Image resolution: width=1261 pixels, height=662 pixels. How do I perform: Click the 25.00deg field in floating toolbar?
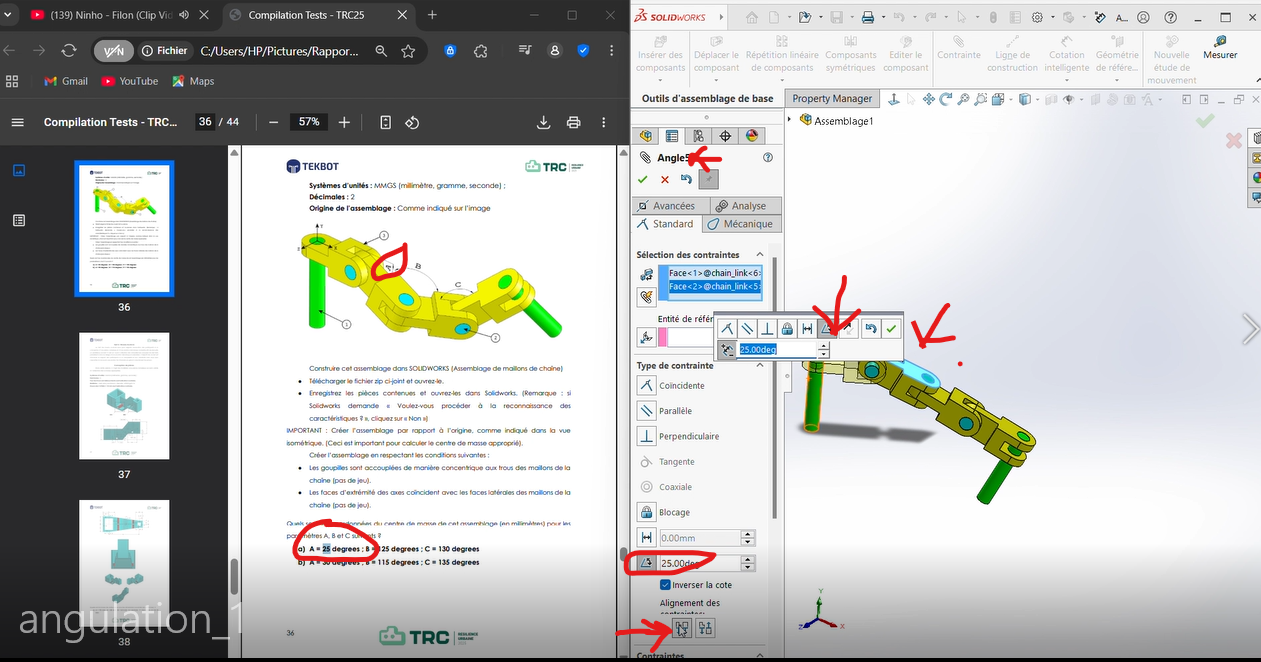777,349
